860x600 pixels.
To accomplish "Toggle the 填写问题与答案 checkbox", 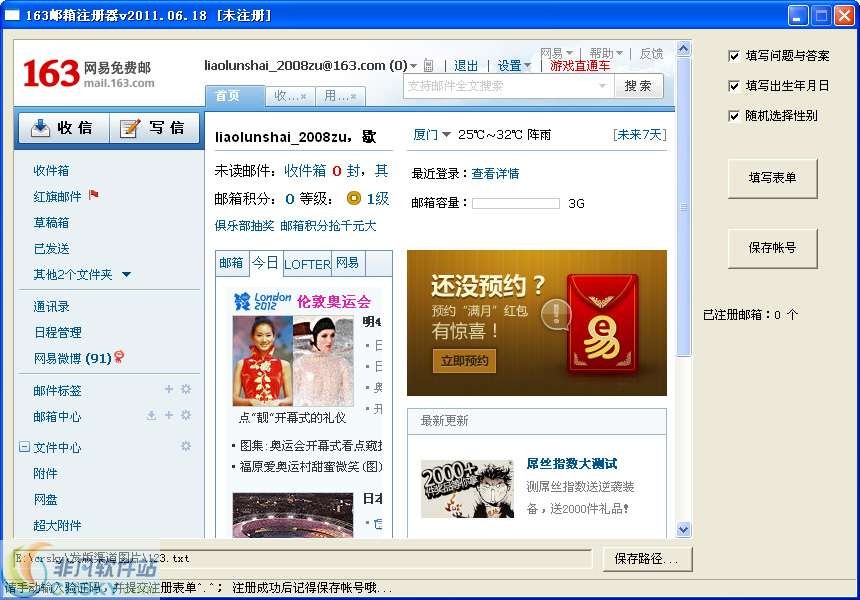I will (734, 55).
